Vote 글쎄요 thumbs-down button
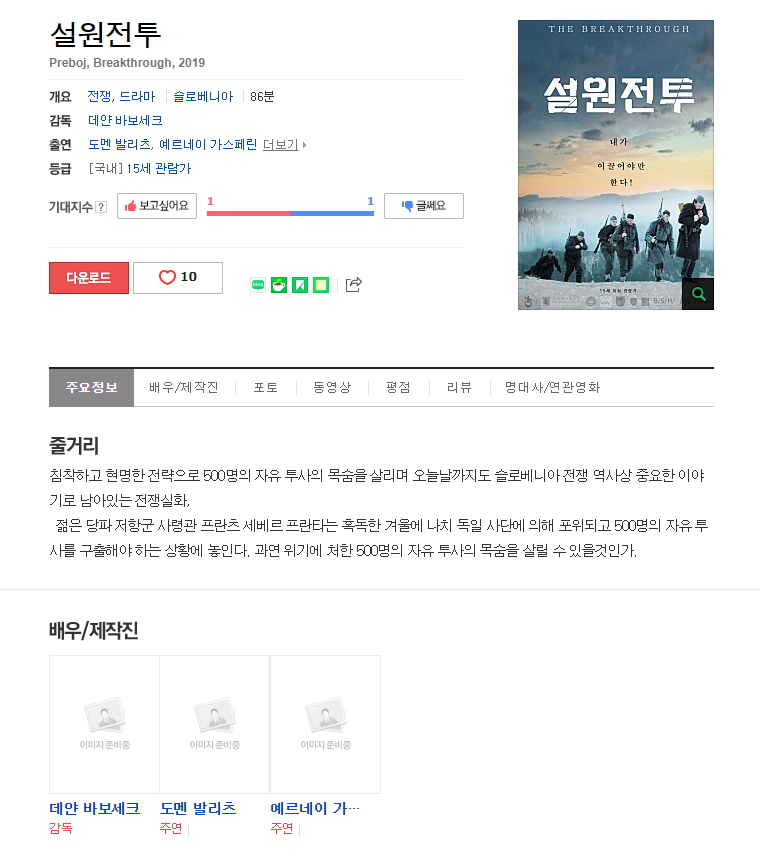Screen dimensions: 760x864 click(424, 206)
